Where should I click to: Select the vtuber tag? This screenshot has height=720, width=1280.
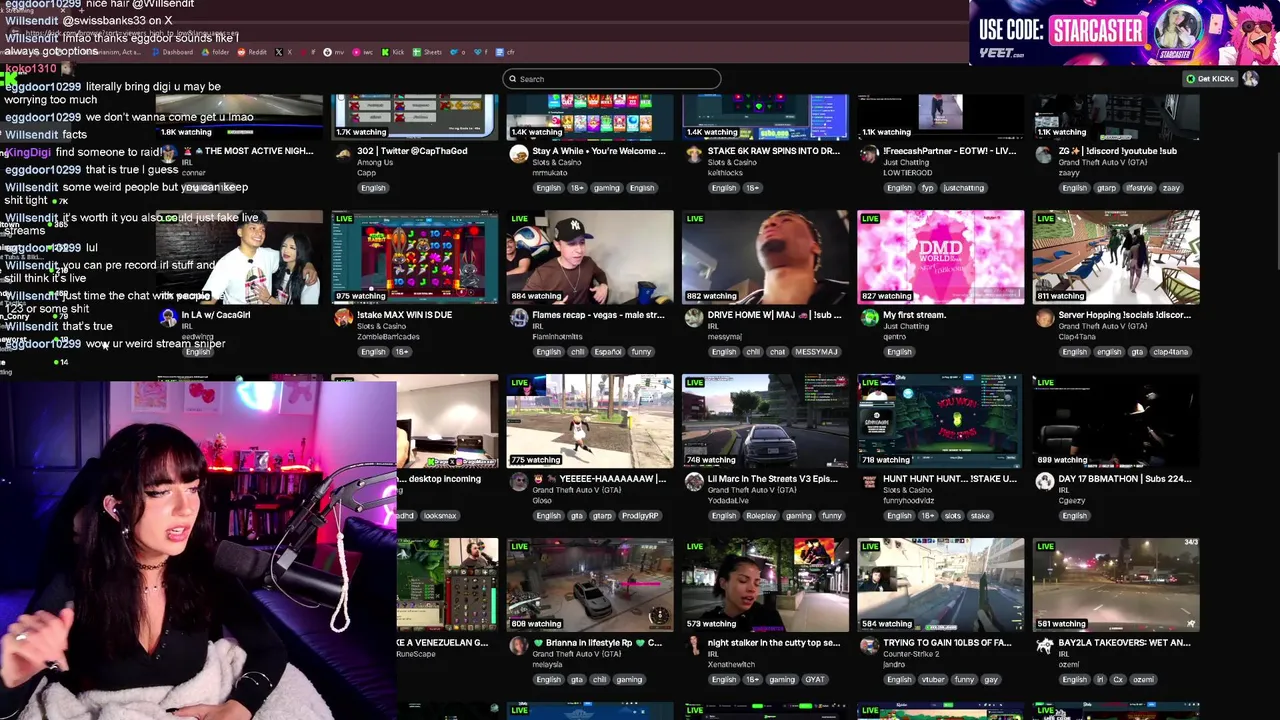935,680
